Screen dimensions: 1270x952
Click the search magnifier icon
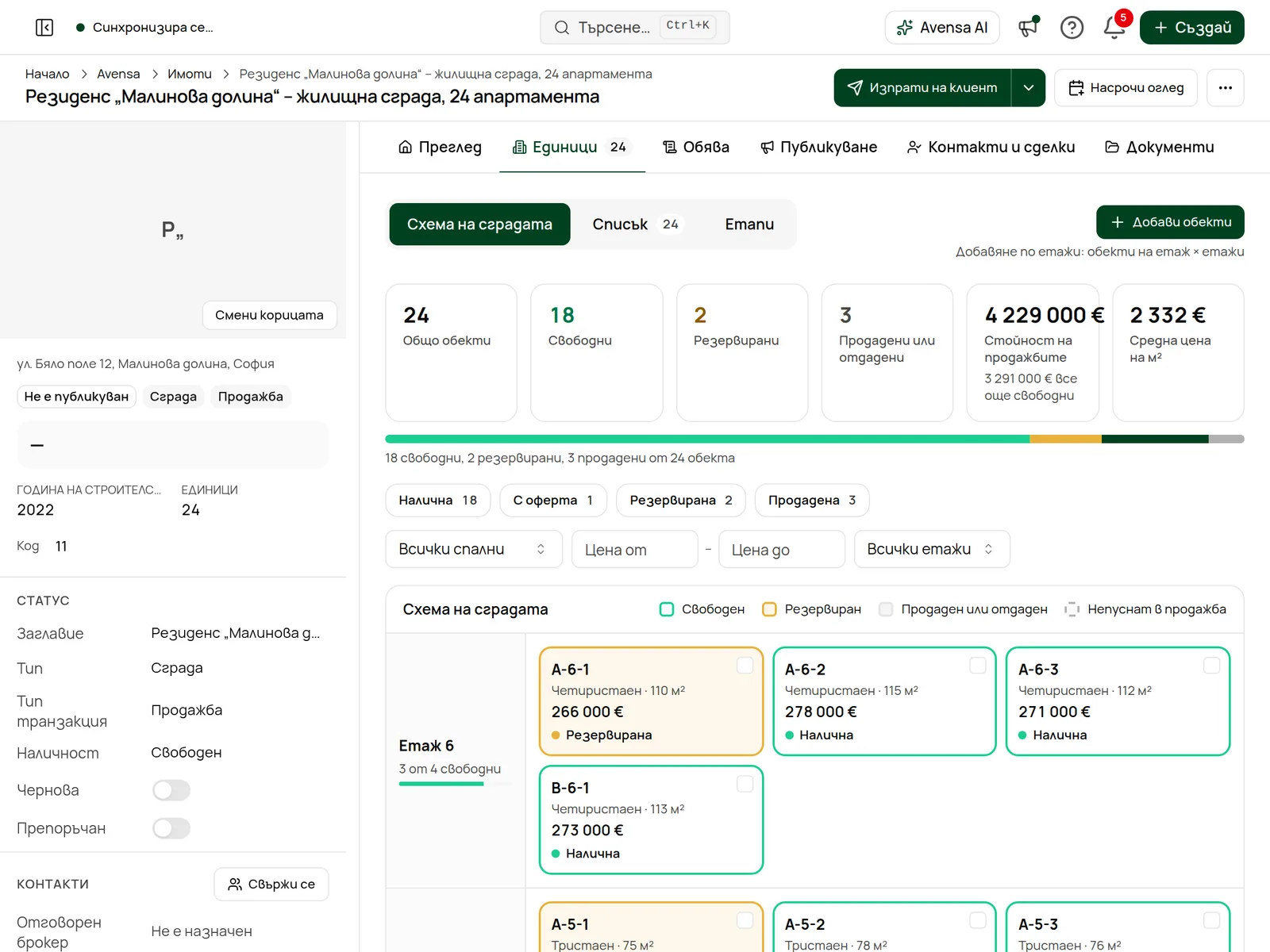point(562,28)
